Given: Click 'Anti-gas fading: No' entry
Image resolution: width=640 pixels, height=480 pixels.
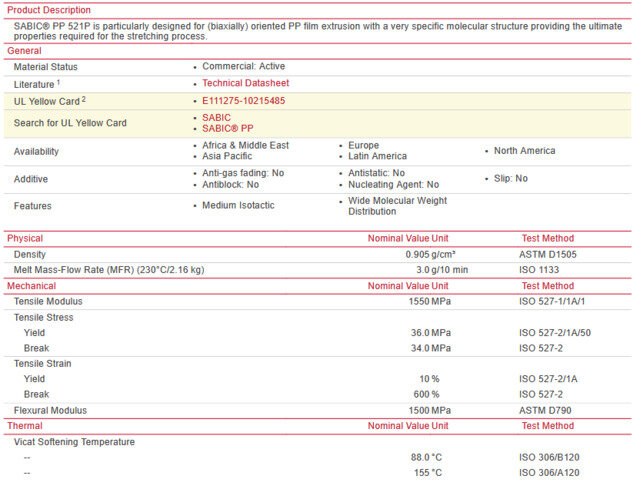Looking at the screenshot, I should click(243, 173).
